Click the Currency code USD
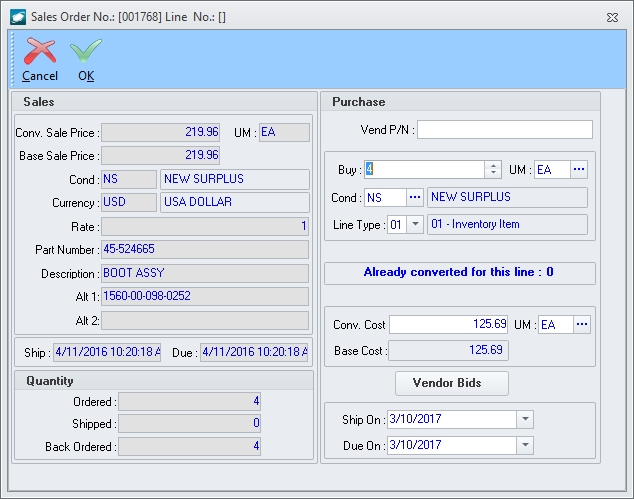This screenshot has height=499, width=634. [x=129, y=202]
